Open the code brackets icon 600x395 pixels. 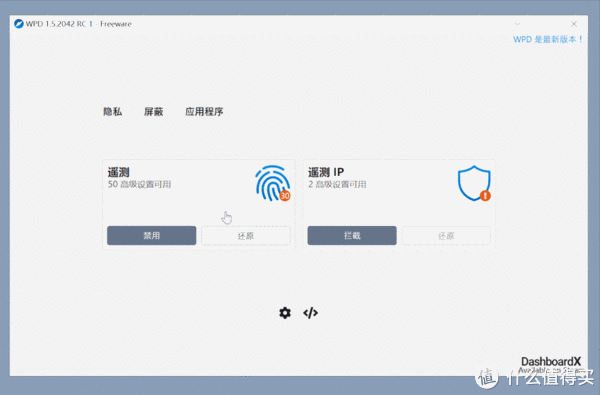click(310, 313)
